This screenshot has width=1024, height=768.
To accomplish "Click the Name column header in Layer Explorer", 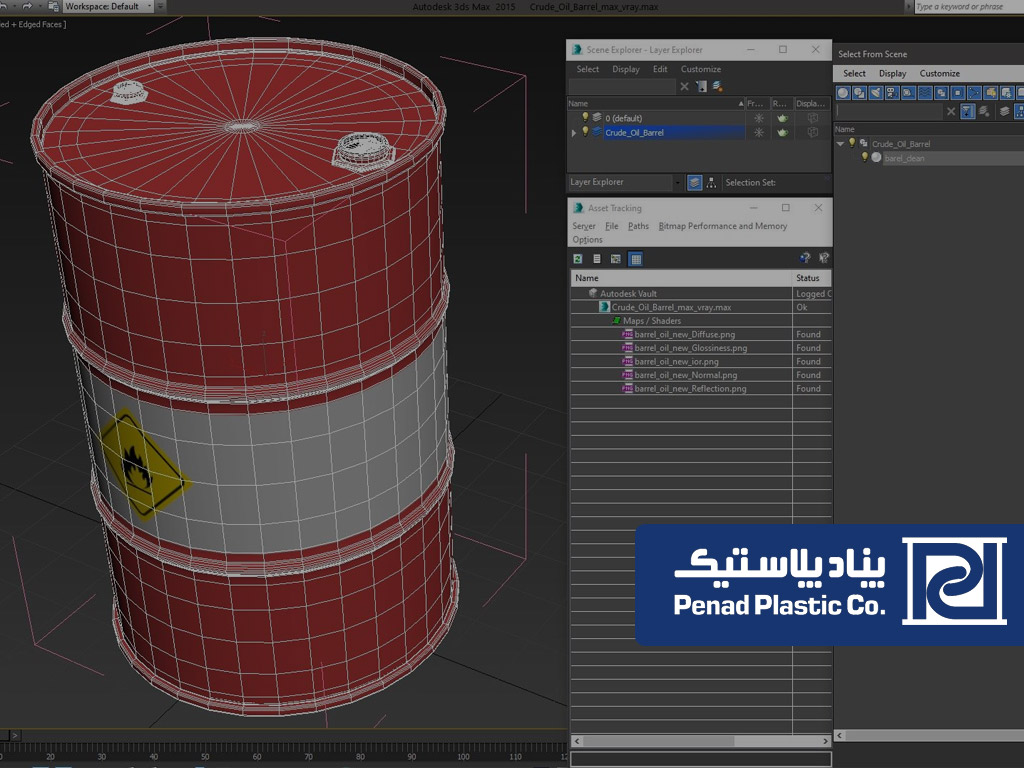I will [650, 103].
